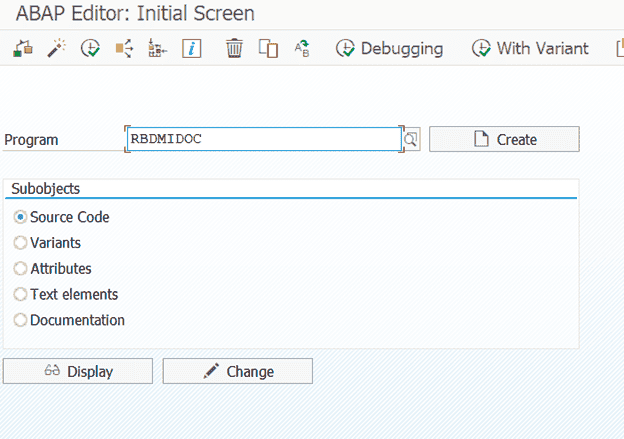Click the Display Object List hierarchy icon
The height and width of the screenshot is (439, 624).
click(157, 48)
